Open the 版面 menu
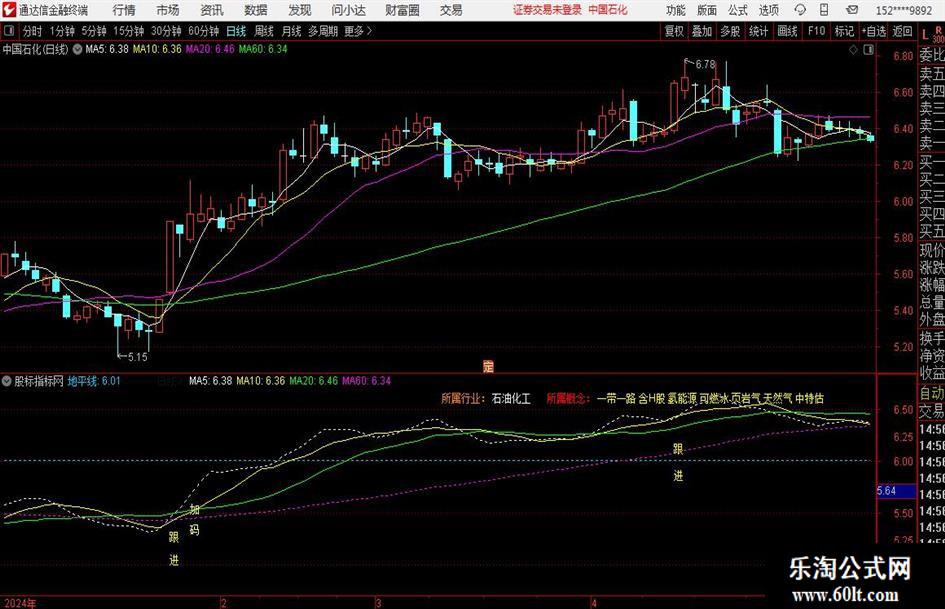This screenshot has width=945, height=609. pyautogui.click(x=706, y=10)
